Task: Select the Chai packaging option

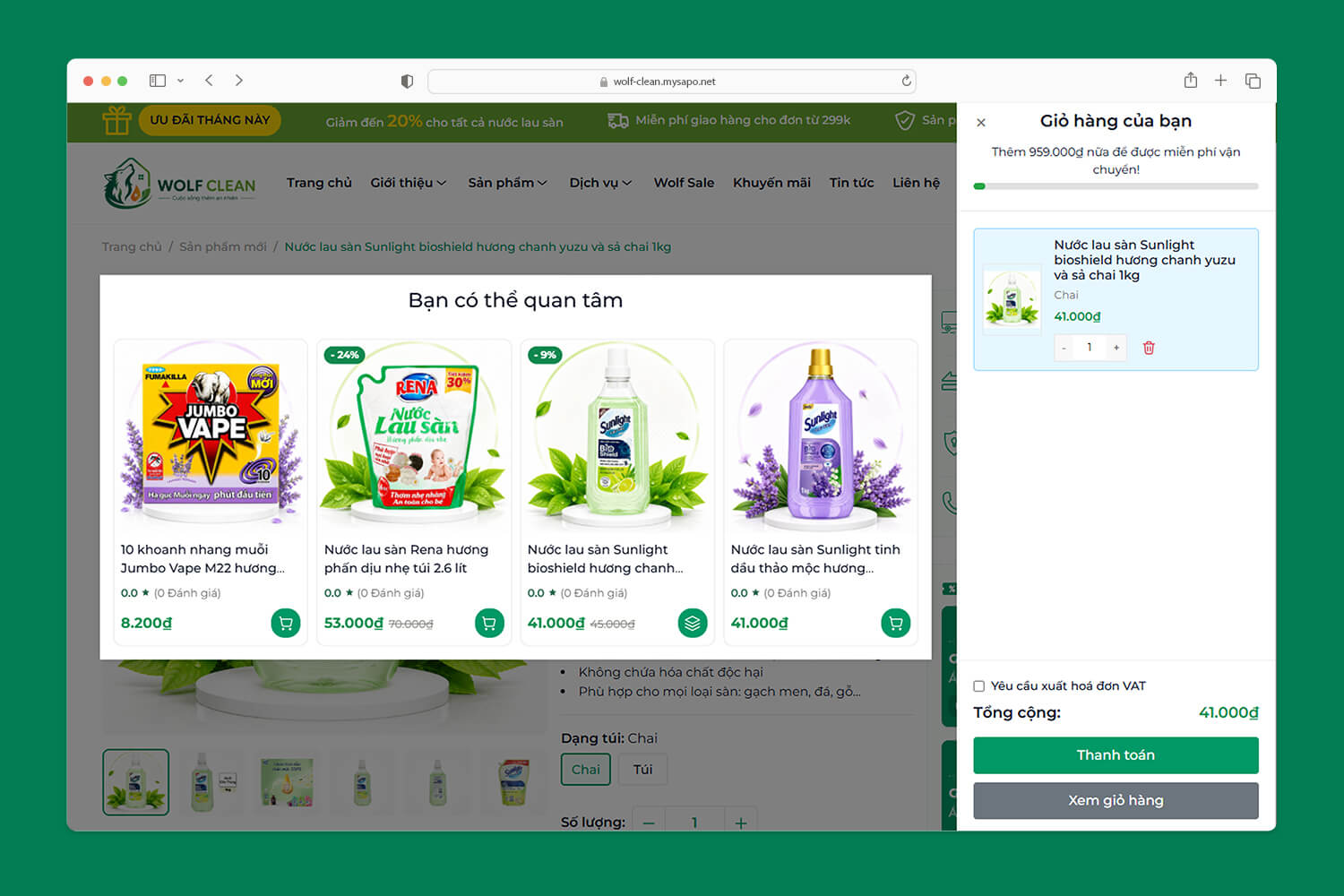Action: tap(586, 770)
